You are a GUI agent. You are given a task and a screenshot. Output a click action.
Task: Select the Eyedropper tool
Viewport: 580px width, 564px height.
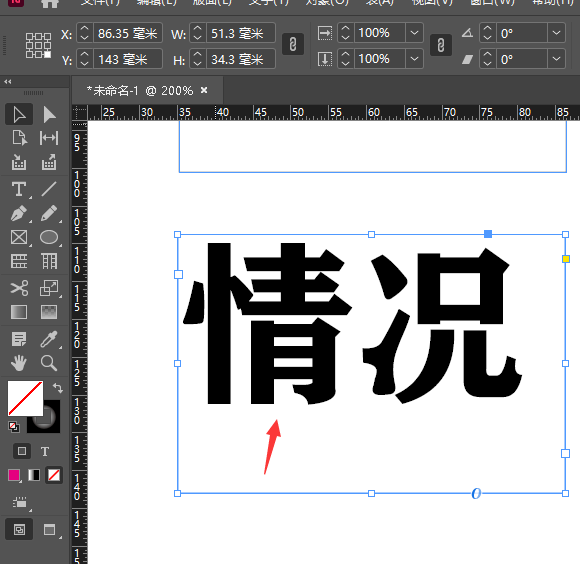pyautogui.click(x=49, y=339)
